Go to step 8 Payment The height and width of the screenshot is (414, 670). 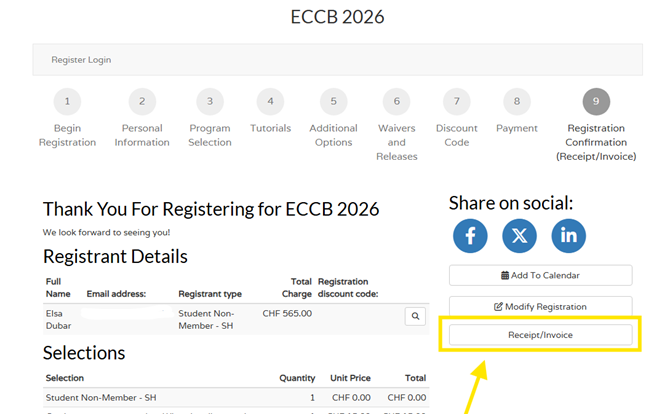coord(516,101)
